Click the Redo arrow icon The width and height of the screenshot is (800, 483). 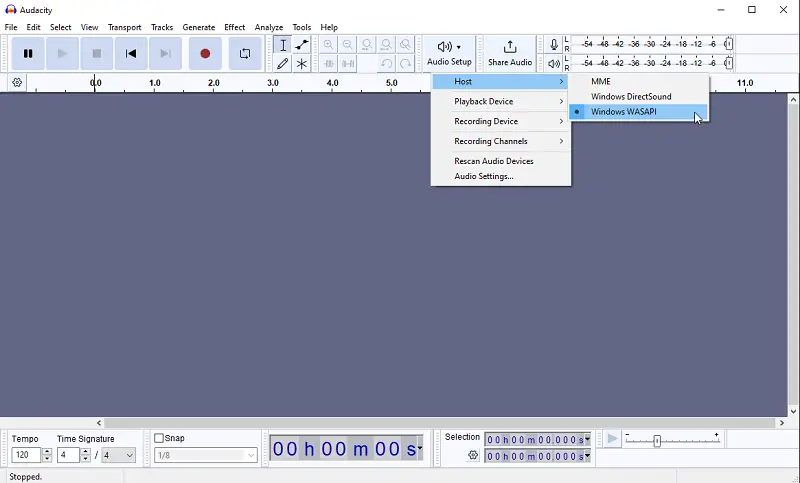405,64
